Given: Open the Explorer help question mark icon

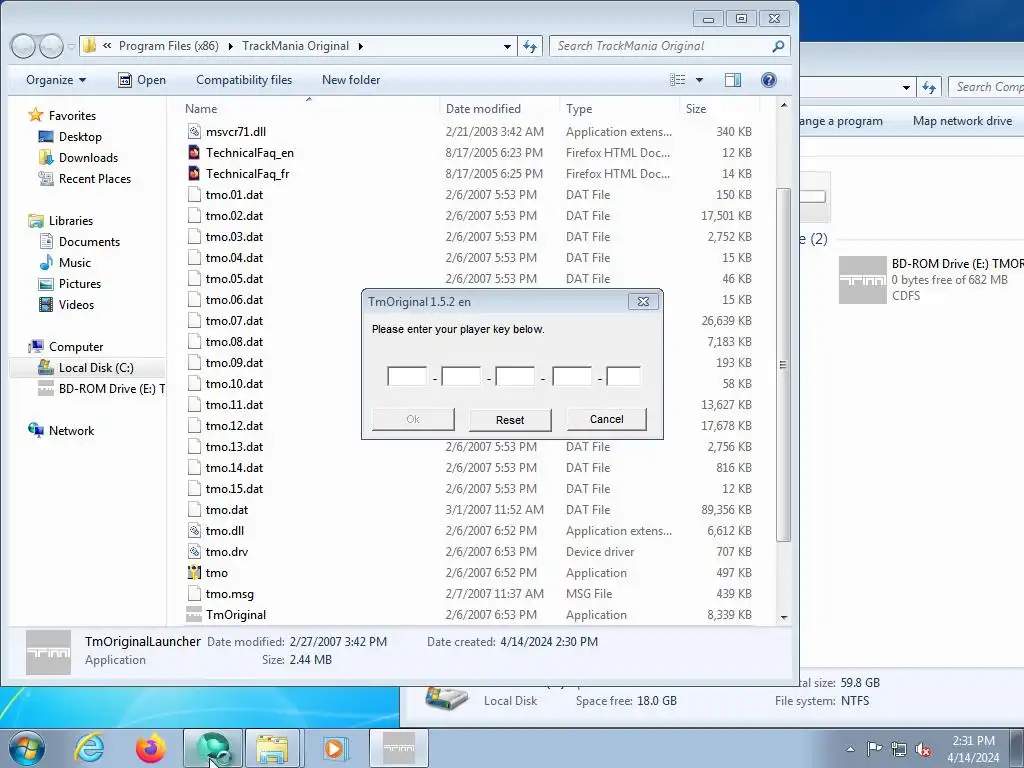Looking at the screenshot, I should pyautogui.click(x=769, y=80).
